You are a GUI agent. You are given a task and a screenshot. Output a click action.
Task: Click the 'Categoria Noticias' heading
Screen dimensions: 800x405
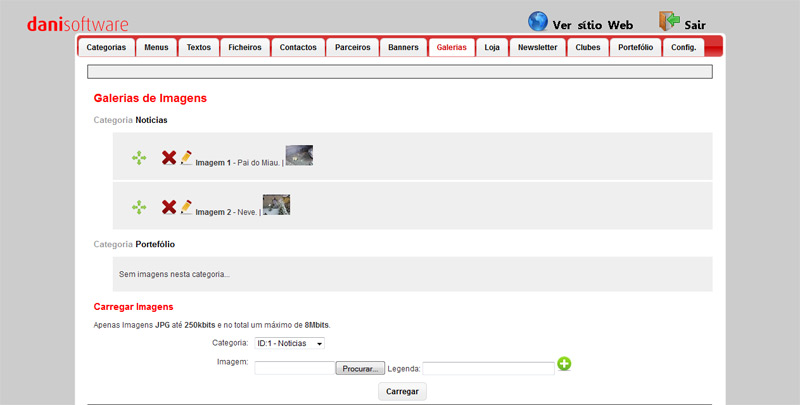click(x=131, y=120)
